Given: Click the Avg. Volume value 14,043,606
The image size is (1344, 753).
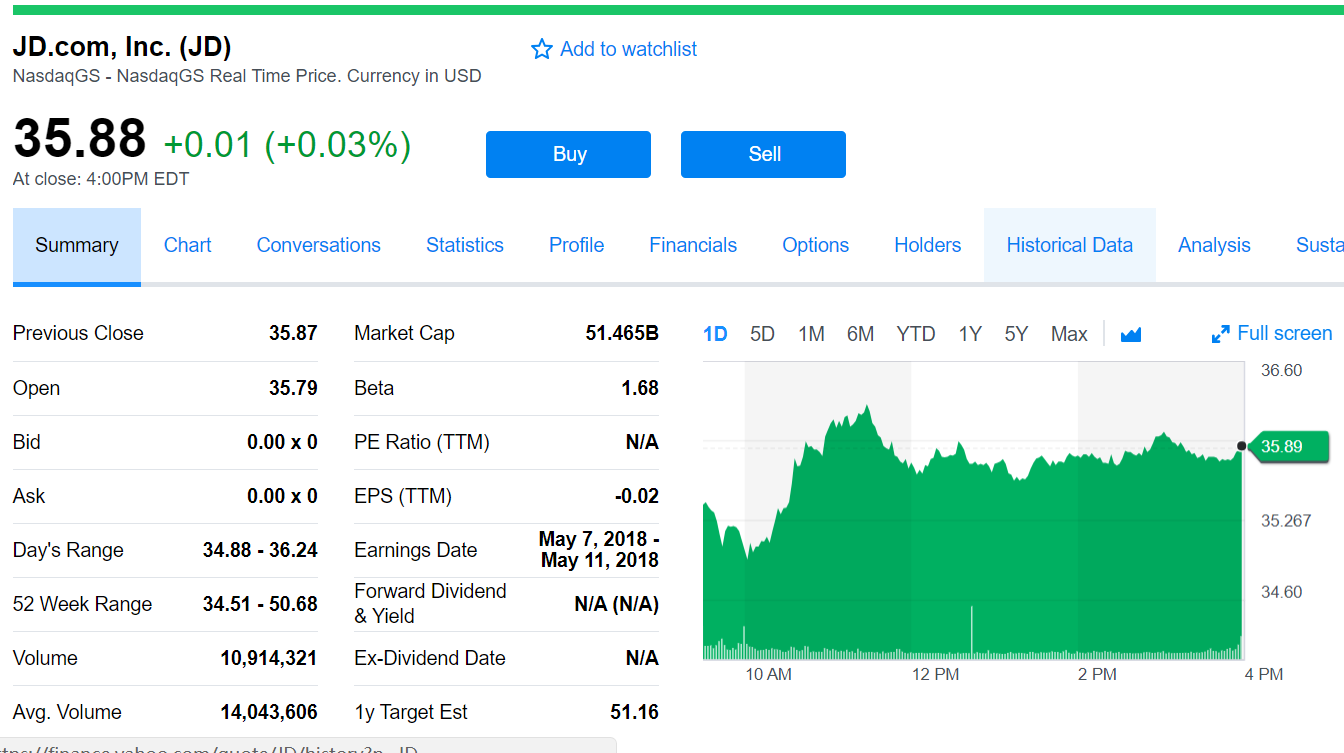Looking at the screenshot, I should click(269, 712).
